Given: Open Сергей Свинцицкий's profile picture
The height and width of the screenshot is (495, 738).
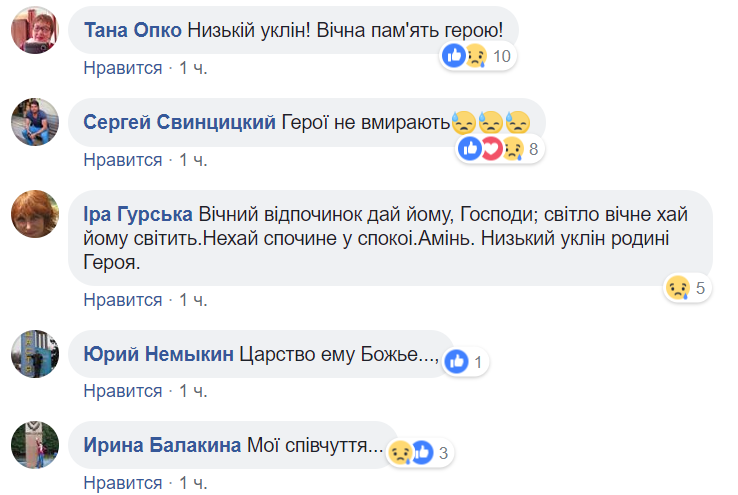Looking at the screenshot, I should coord(31,124).
